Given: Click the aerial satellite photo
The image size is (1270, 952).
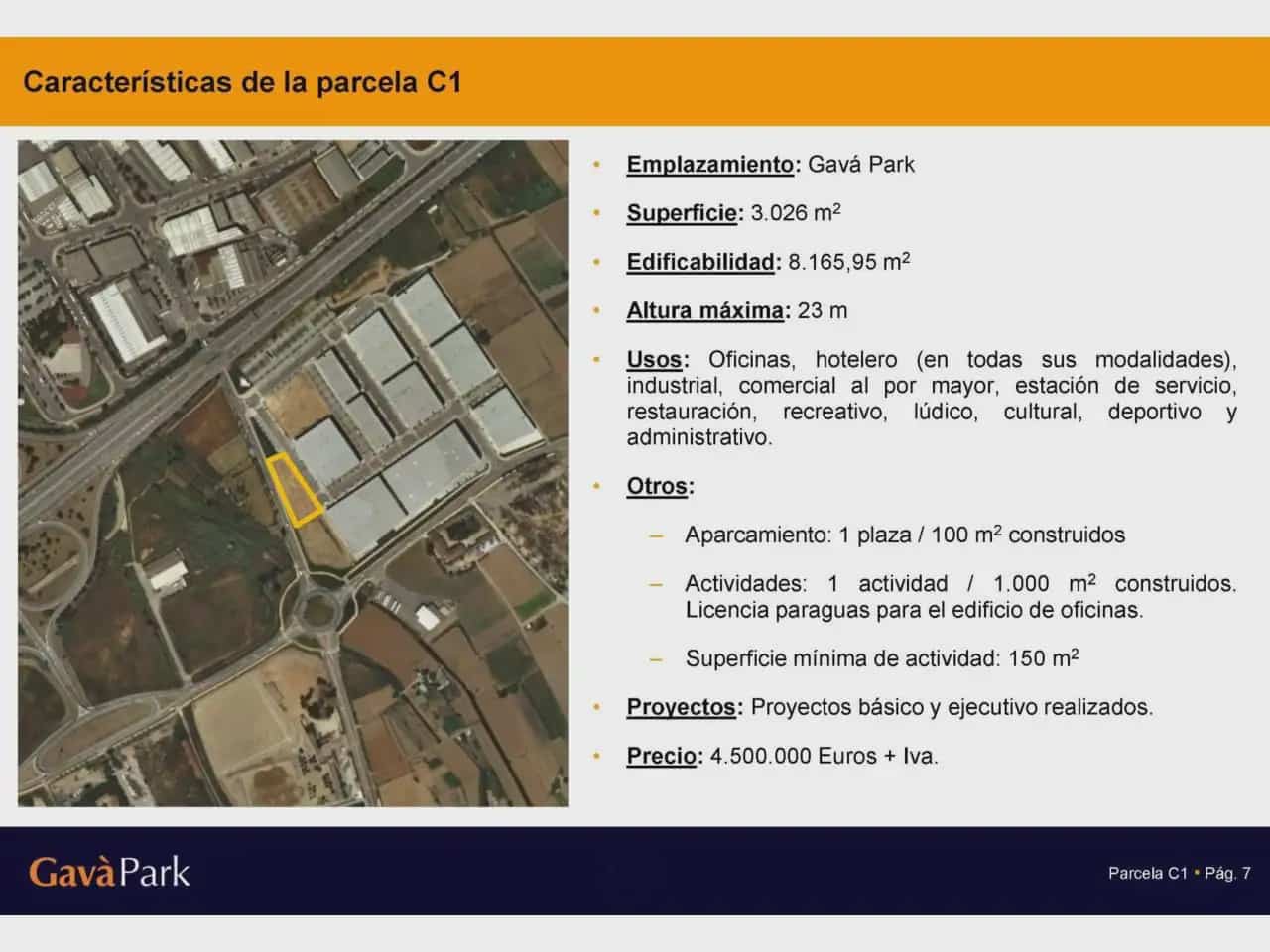Looking at the screenshot, I should (293, 473).
